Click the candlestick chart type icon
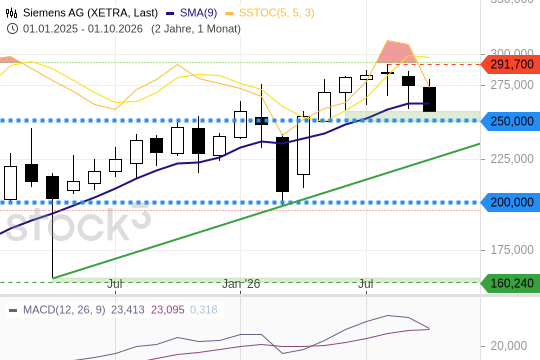 click(x=11, y=13)
